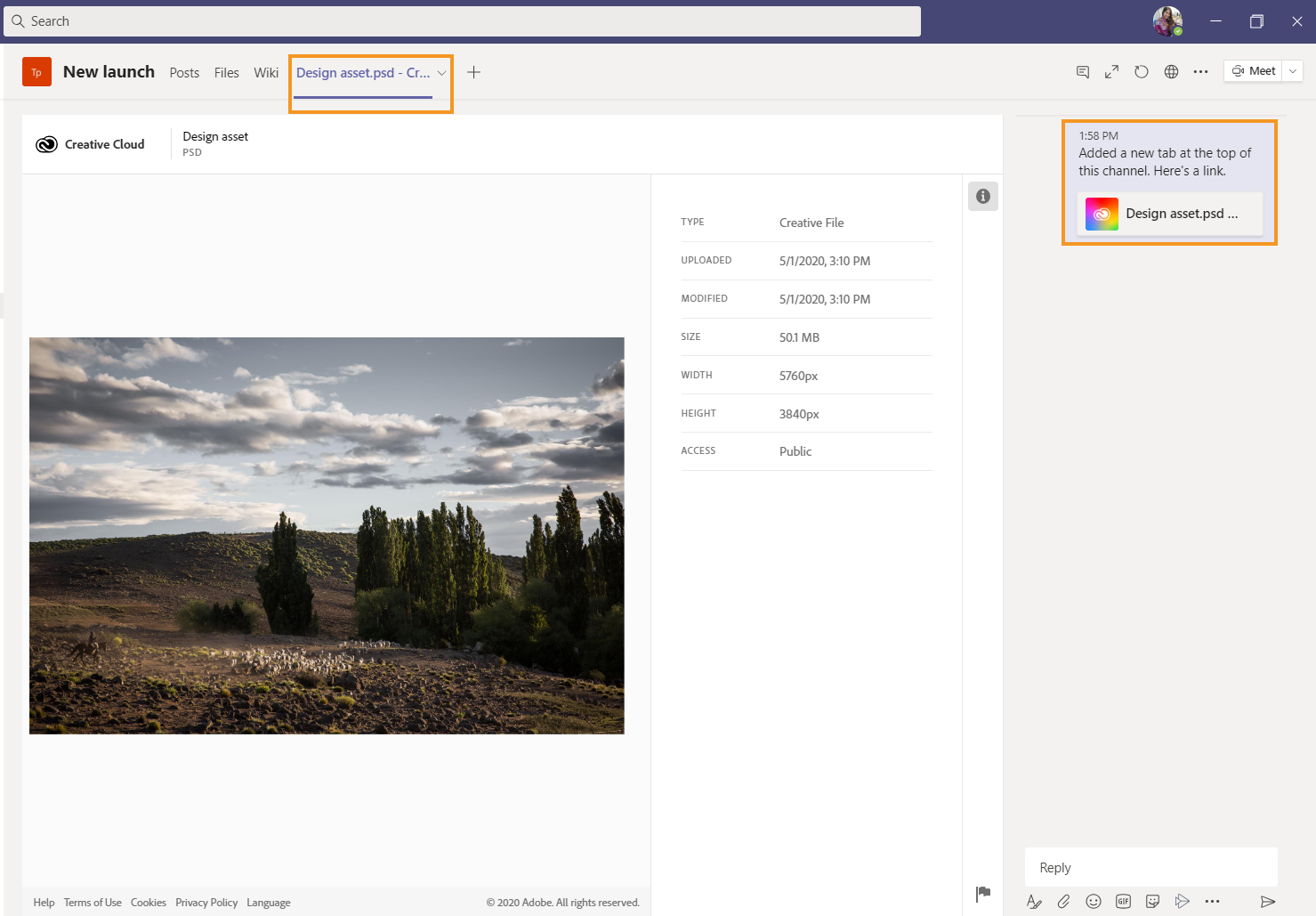Viewport: 1316px width, 916px height.
Task: Expand the Meet button dropdown
Action: 1292,70
